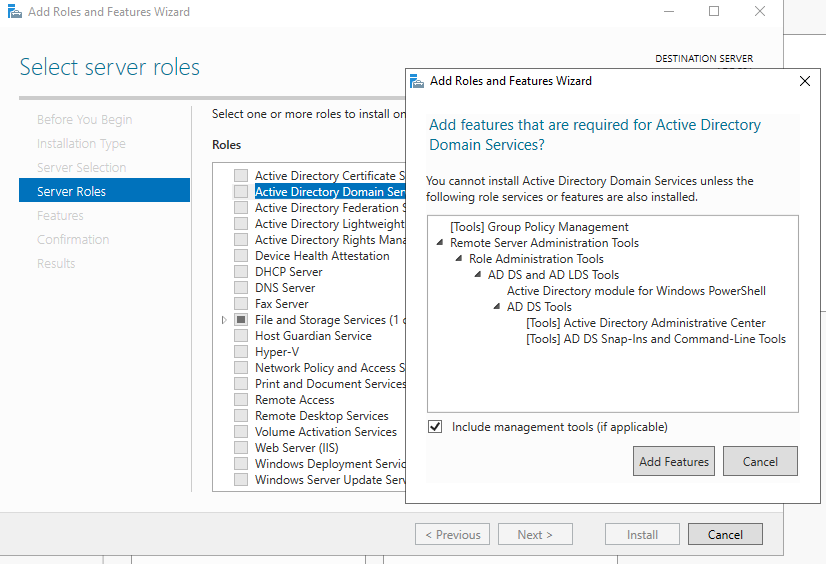Check Active Directory Certificate Services role

click(241, 175)
